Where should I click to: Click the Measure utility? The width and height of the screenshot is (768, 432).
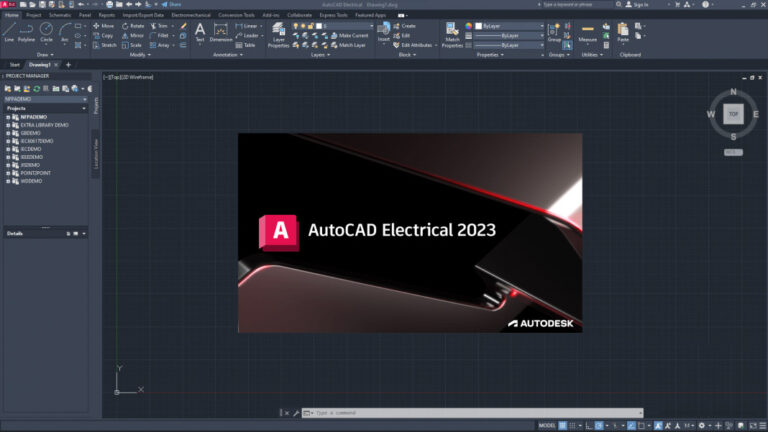(587, 33)
